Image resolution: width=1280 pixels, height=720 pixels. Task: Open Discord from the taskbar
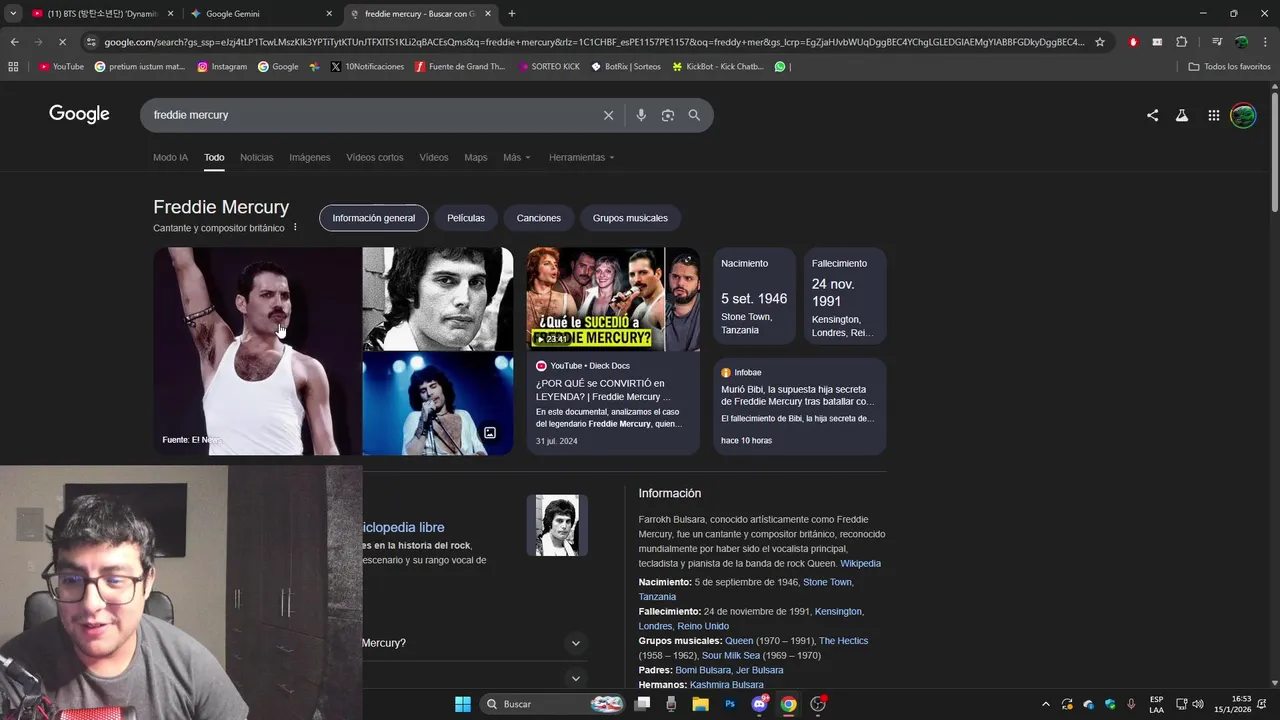(759, 704)
